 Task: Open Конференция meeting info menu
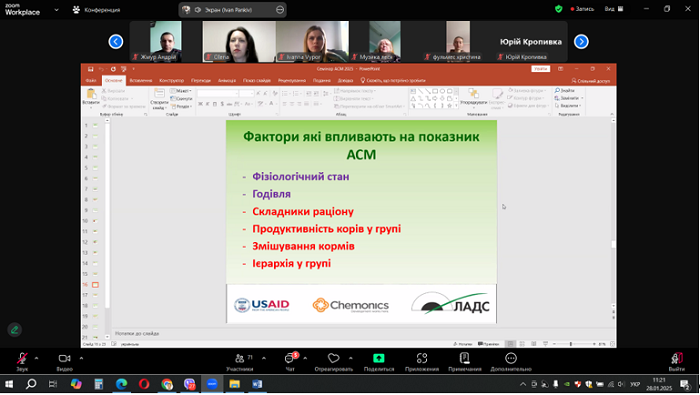click(96, 10)
